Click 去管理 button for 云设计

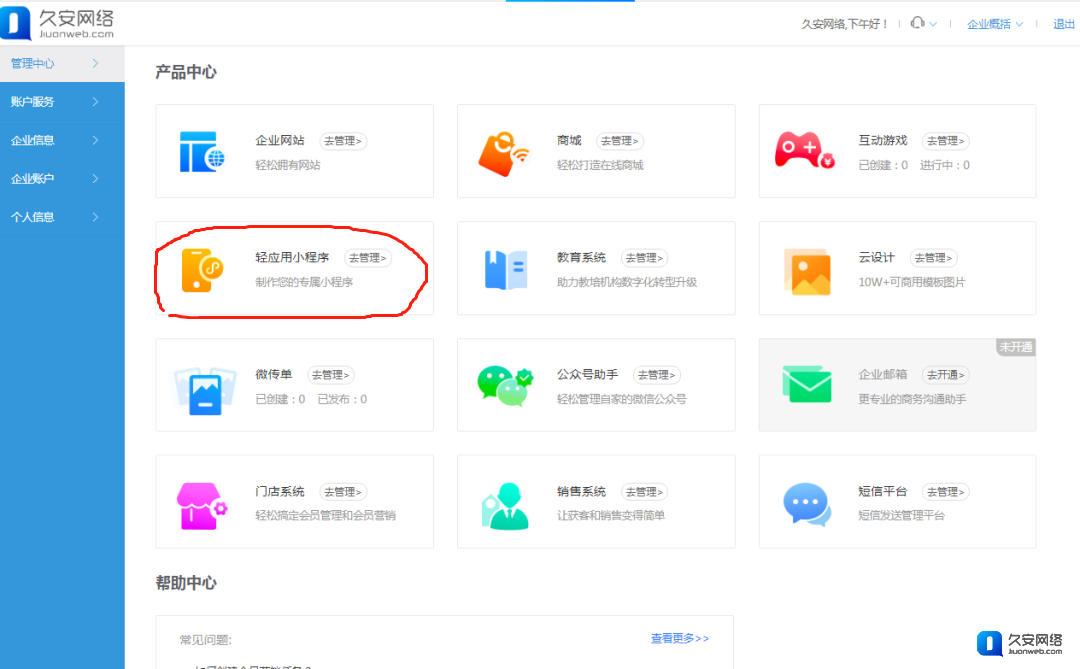point(933,258)
